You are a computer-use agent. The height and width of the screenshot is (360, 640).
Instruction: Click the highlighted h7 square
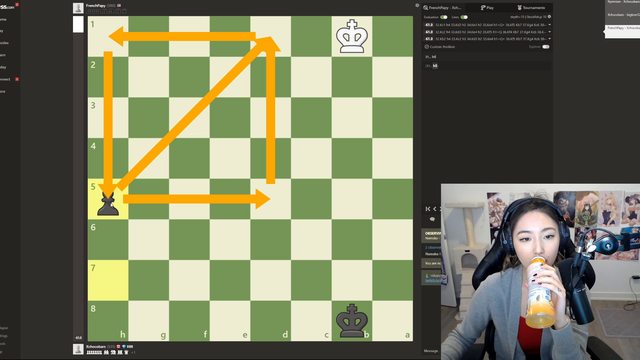tap(108, 280)
